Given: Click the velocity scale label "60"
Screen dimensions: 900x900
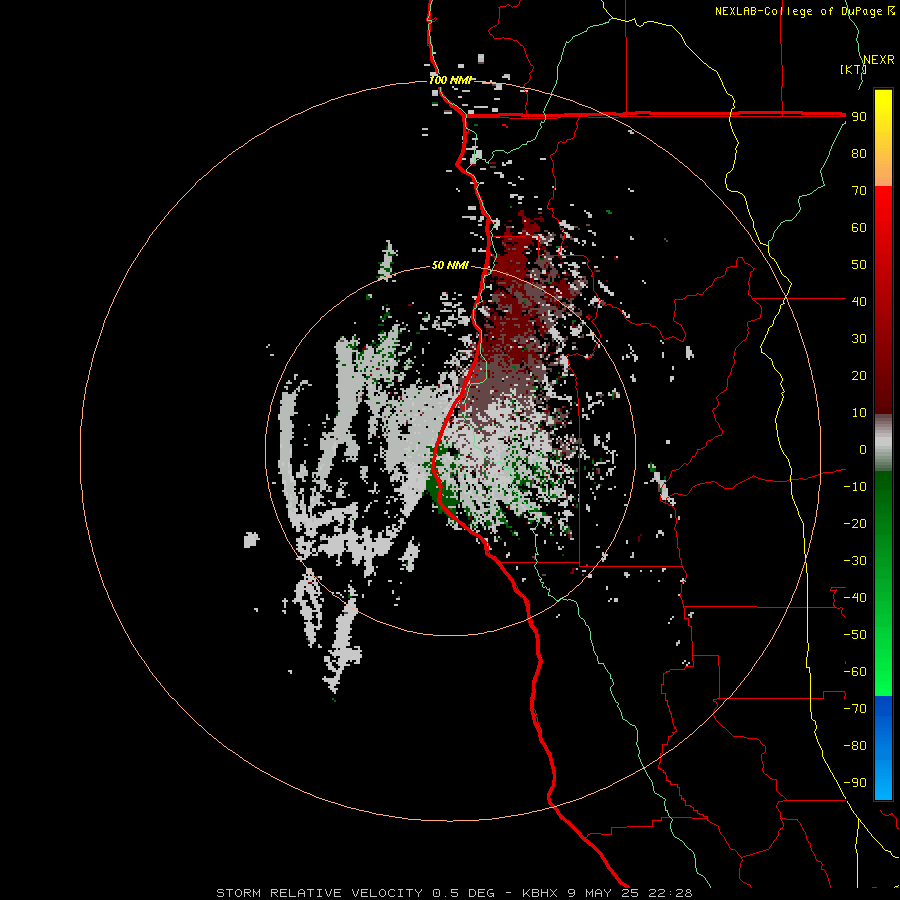Looking at the screenshot, I should coord(859,228).
